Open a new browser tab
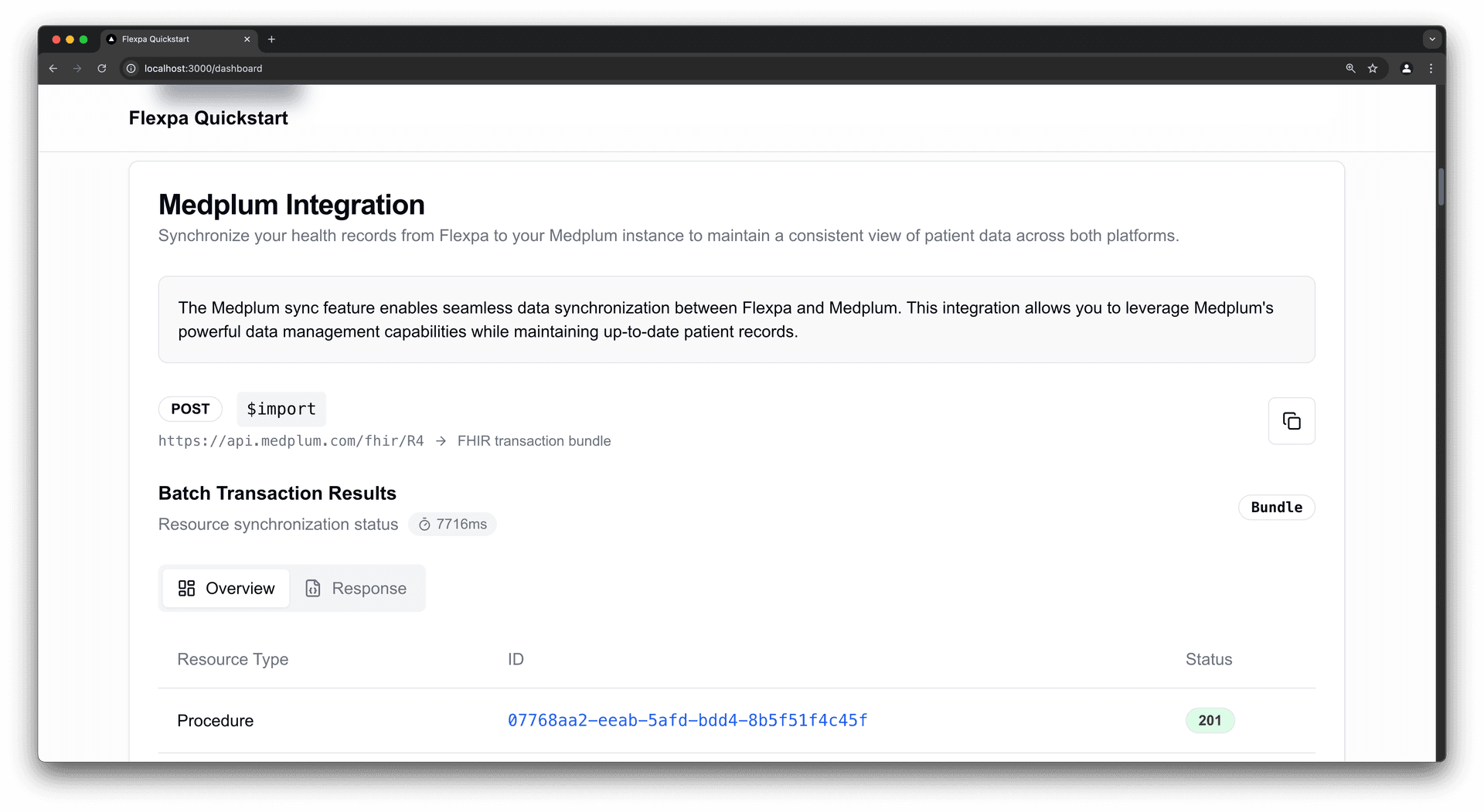 click(271, 39)
